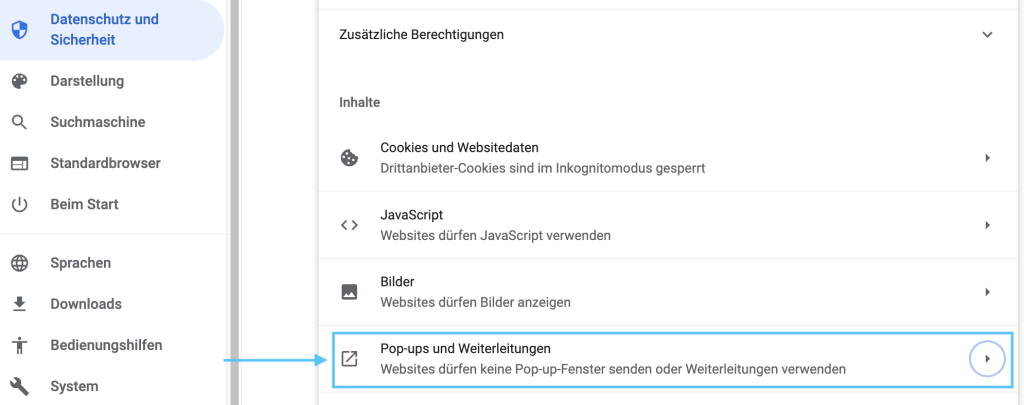Click the power icon next to Beim Start
The width and height of the screenshot is (1024, 405).
pyautogui.click(x=19, y=204)
